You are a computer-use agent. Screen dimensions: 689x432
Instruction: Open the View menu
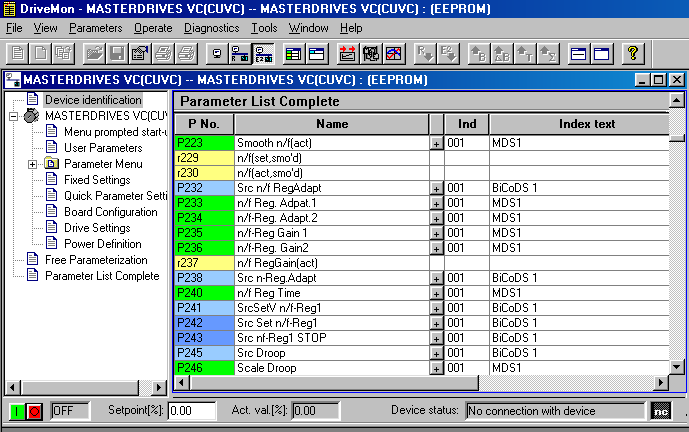click(x=45, y=28)
